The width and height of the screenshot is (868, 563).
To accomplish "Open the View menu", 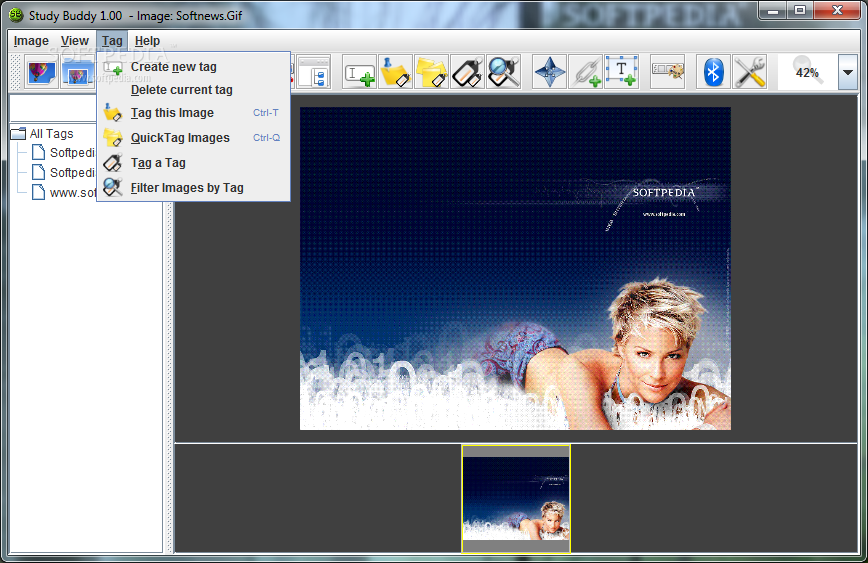I will click(x=75, y=41).
